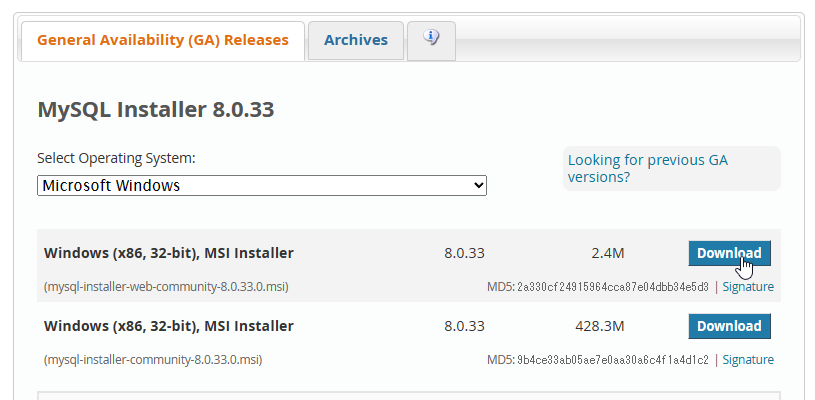The height and width of the screenshot is (400, 815).
Task: Open the information icon tab
Action: point(431,41)
